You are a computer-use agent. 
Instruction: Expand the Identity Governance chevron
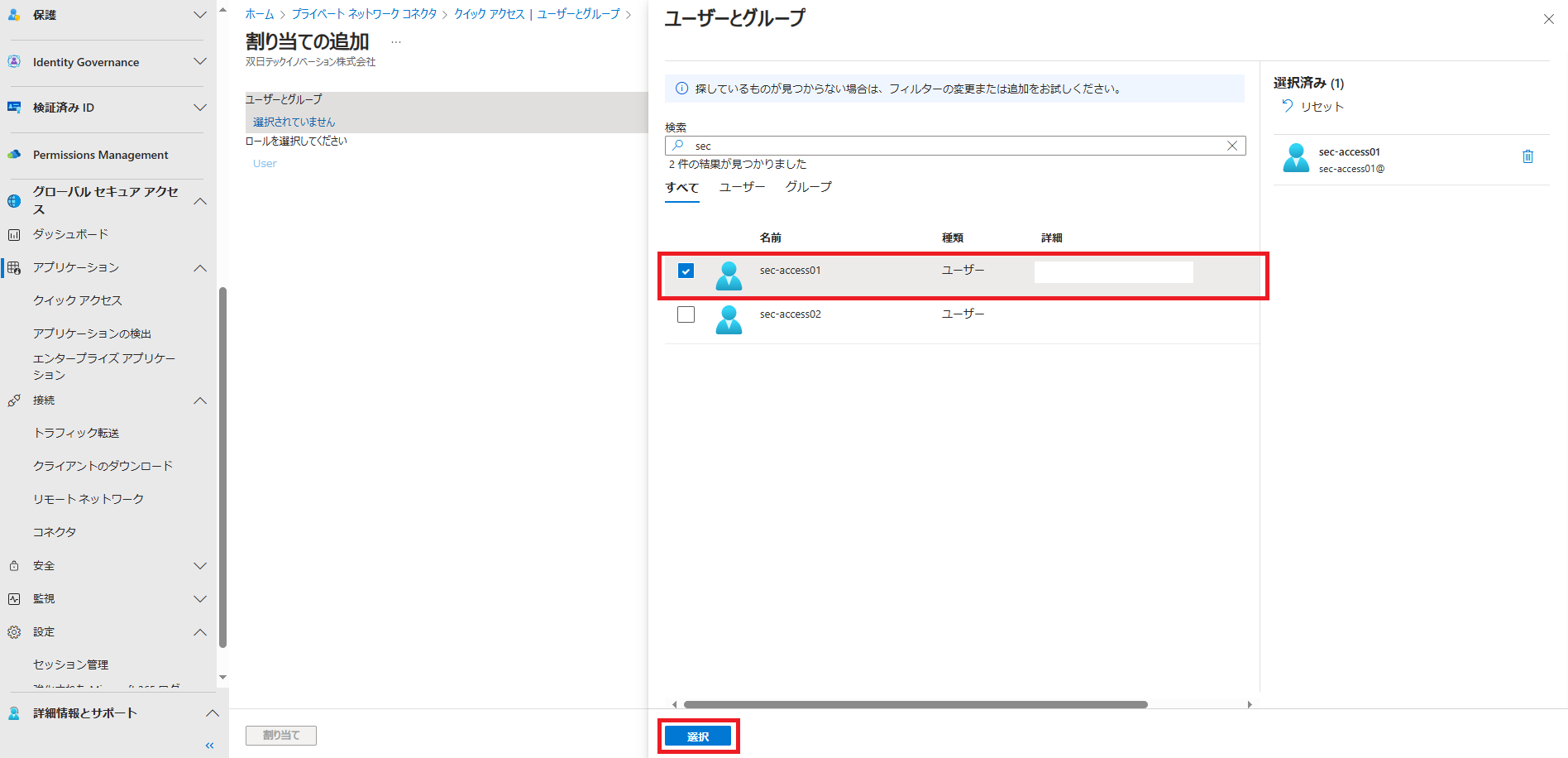200,61
